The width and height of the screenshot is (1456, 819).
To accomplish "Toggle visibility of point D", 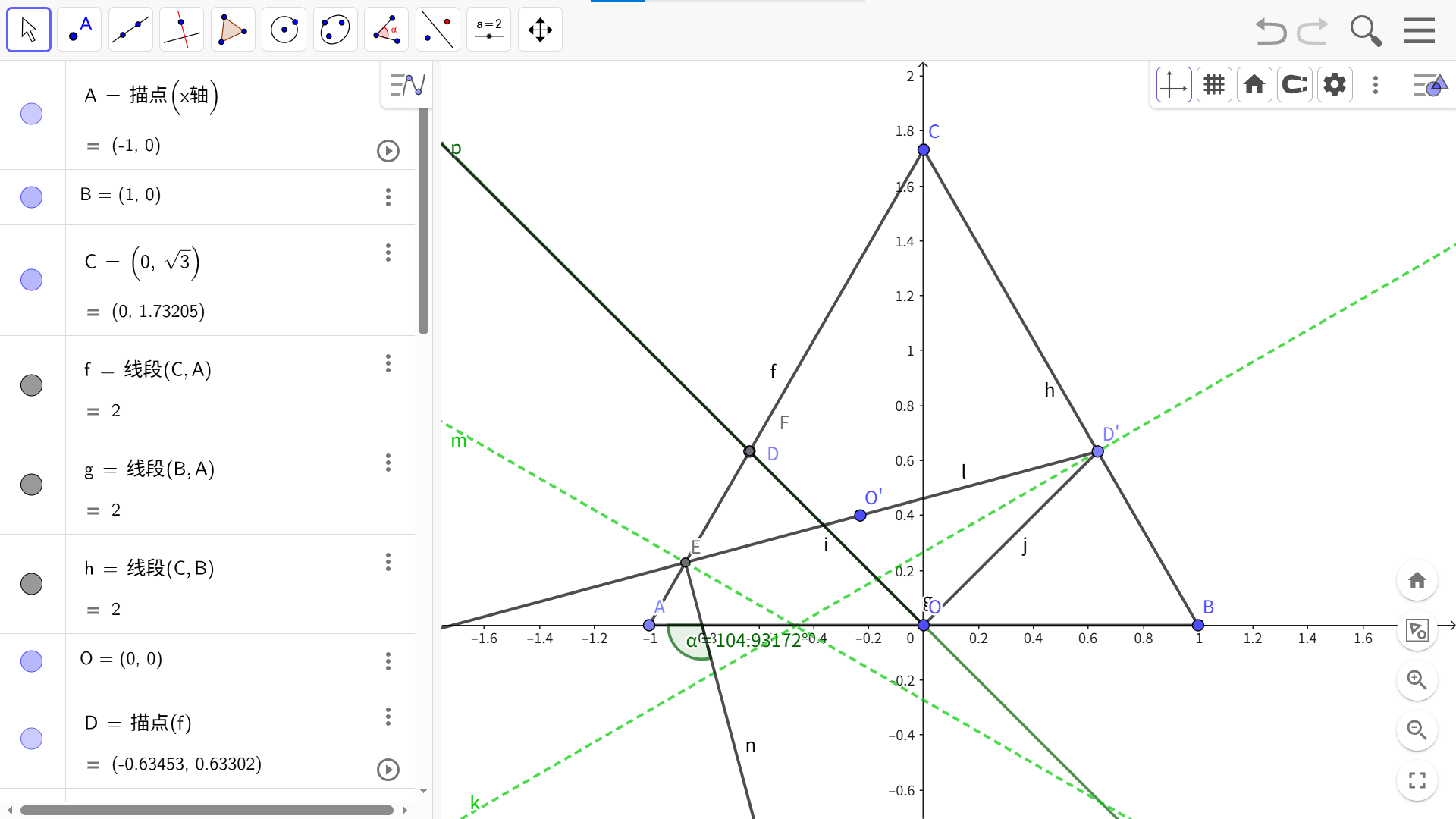I will [x=31, y=739].
